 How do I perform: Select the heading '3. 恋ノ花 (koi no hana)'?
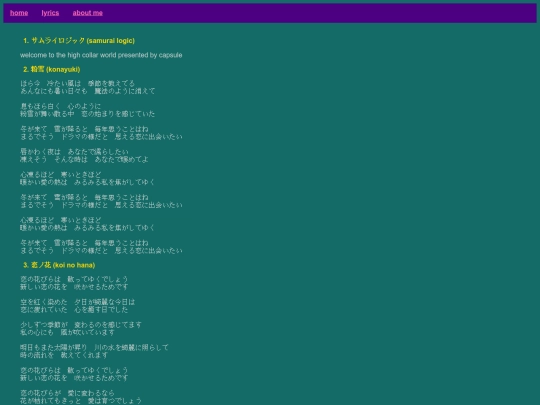pos(59,265)
